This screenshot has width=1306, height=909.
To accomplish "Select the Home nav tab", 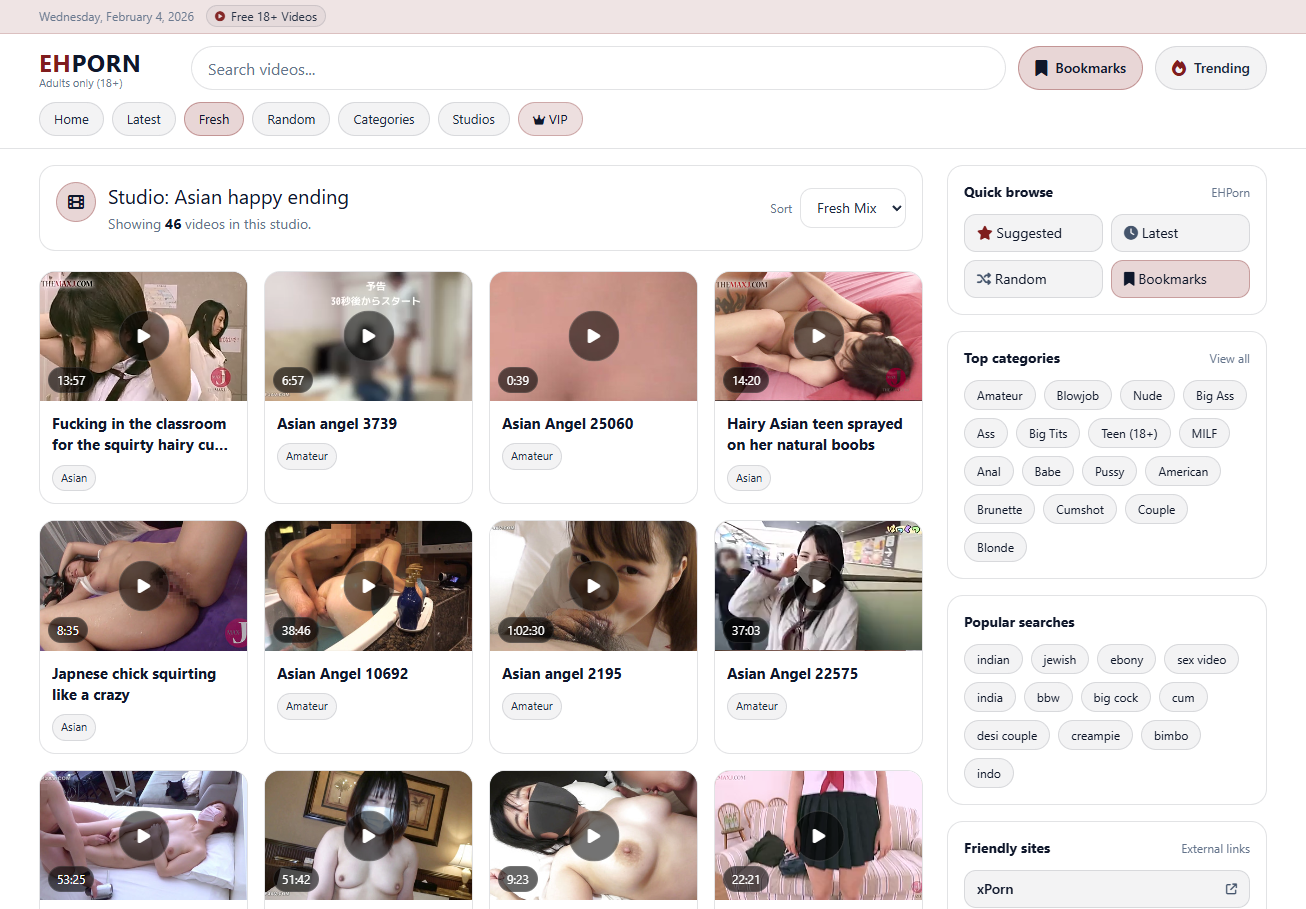I will [x=71, y=119].
